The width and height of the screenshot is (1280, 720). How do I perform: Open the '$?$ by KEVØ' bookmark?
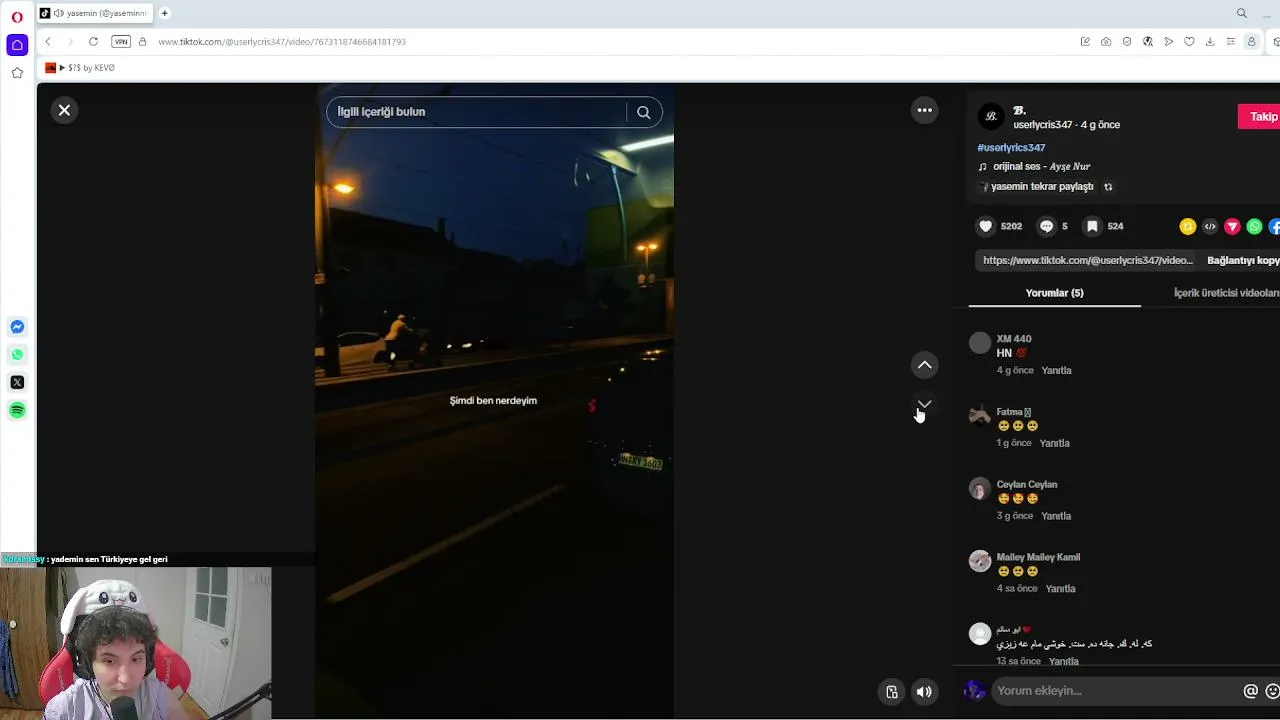pyautogui.click(x=80, y=68)
